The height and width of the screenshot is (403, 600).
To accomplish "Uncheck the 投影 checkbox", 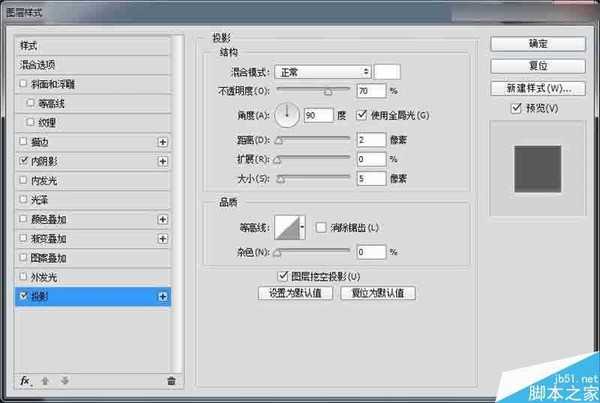I will 24,296.
